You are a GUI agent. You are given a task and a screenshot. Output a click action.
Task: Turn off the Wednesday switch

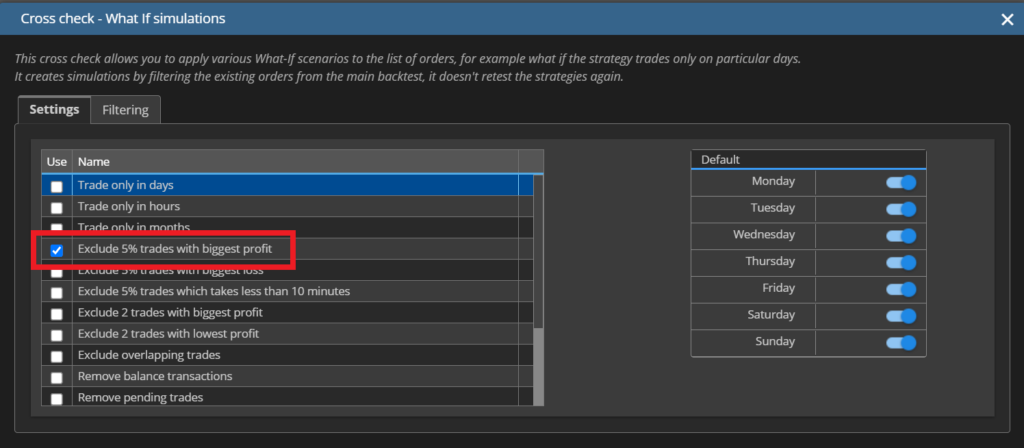coord(901,236)
